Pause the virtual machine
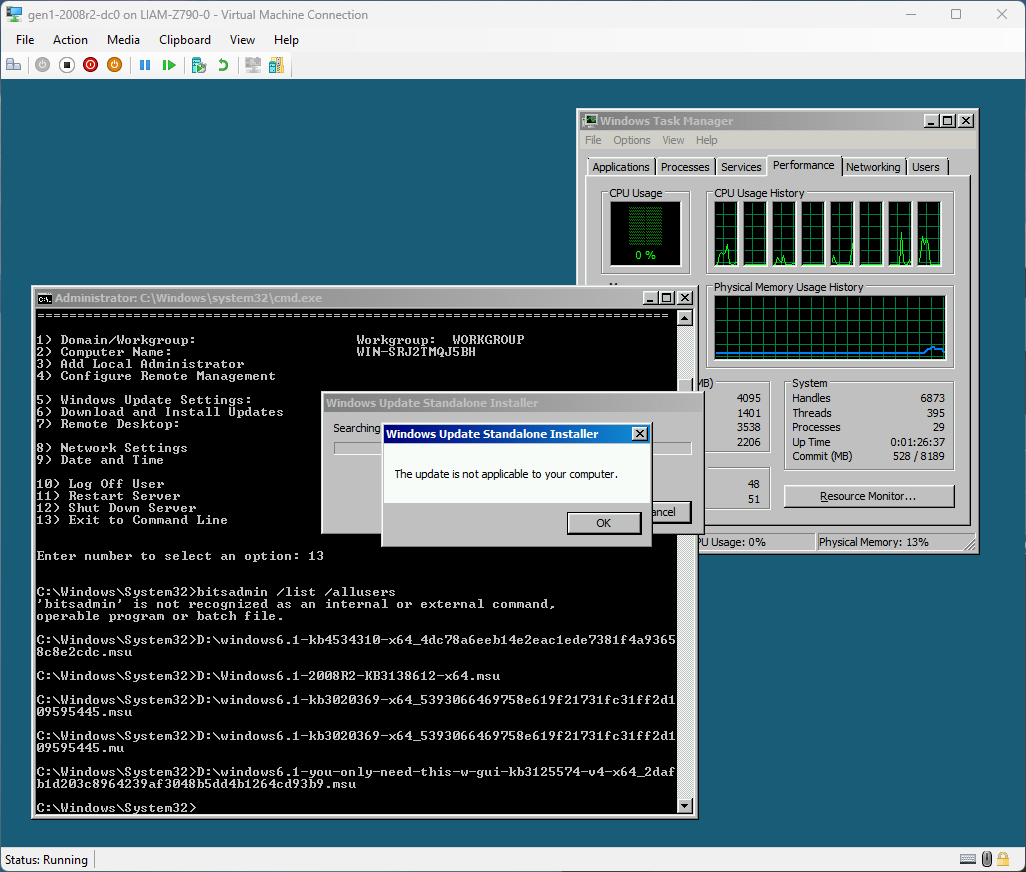The image size is (1026, 872). pos(145,65)
